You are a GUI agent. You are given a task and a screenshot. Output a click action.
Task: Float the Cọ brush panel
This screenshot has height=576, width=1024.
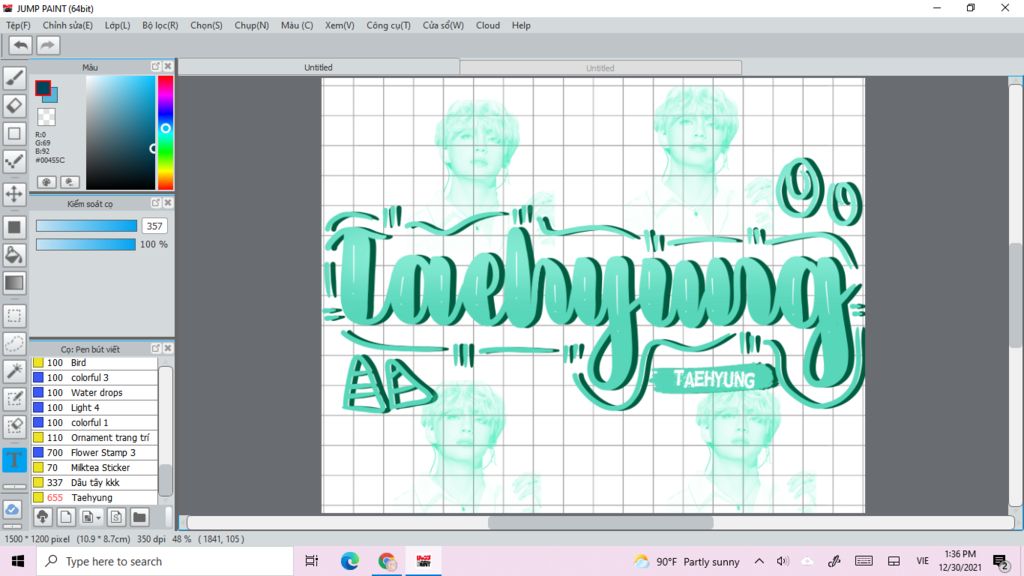click(x=155, y=348)
